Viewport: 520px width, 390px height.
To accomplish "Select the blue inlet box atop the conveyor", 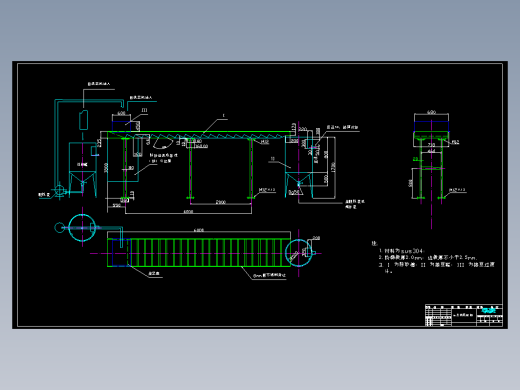I will pos(121,126).
